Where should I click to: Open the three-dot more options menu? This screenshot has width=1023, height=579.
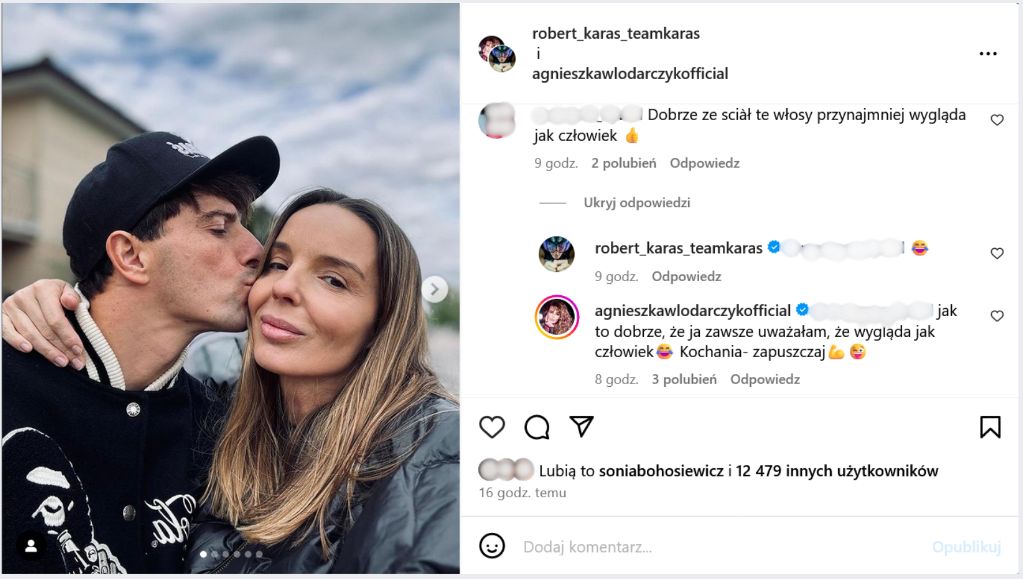(x=988, y=54)
